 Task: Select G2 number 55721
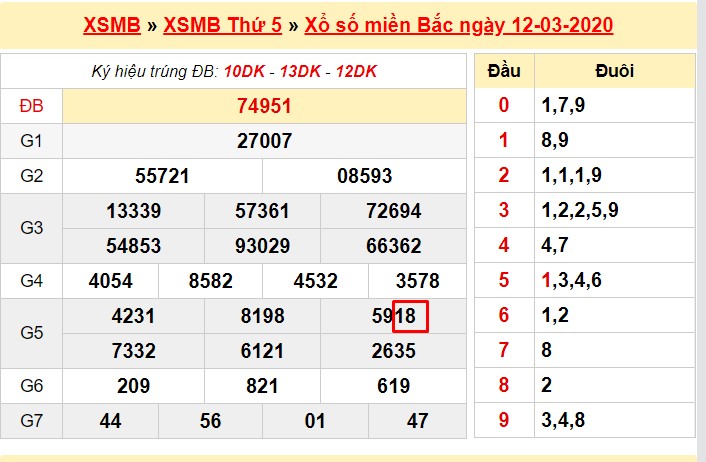pos(162,176)
